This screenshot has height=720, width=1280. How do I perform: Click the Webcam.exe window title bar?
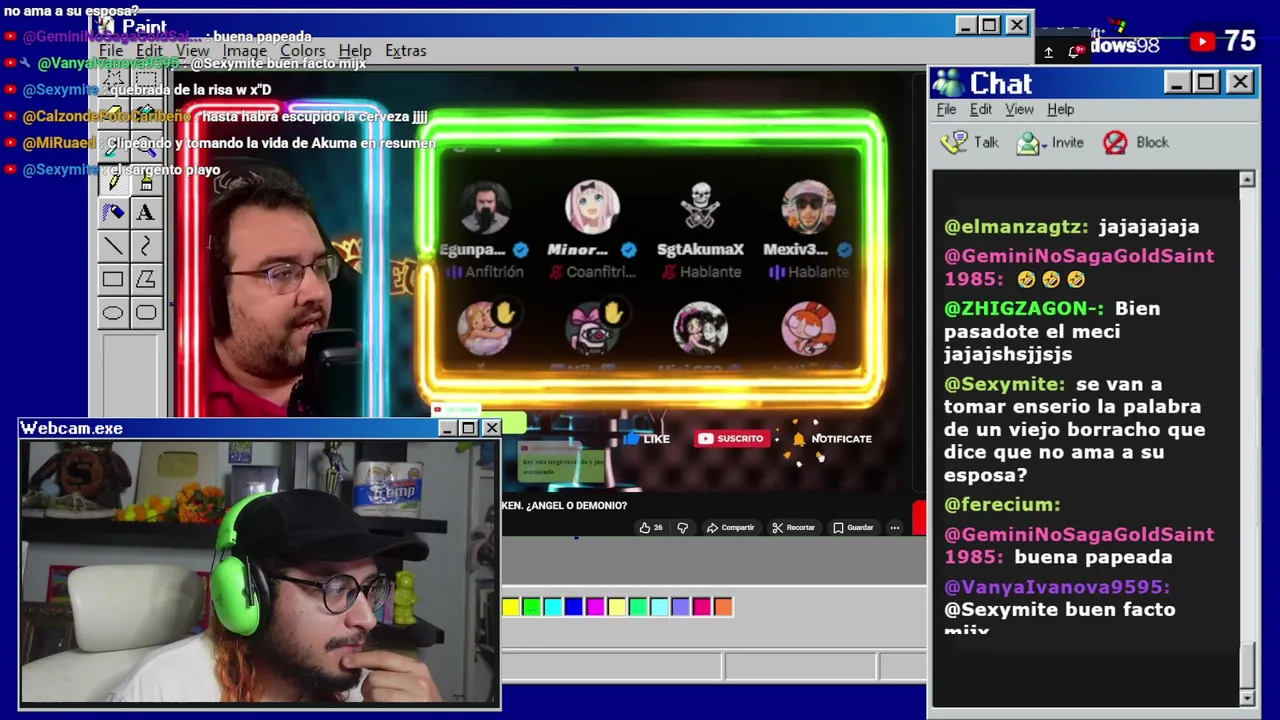click(260, 428)
